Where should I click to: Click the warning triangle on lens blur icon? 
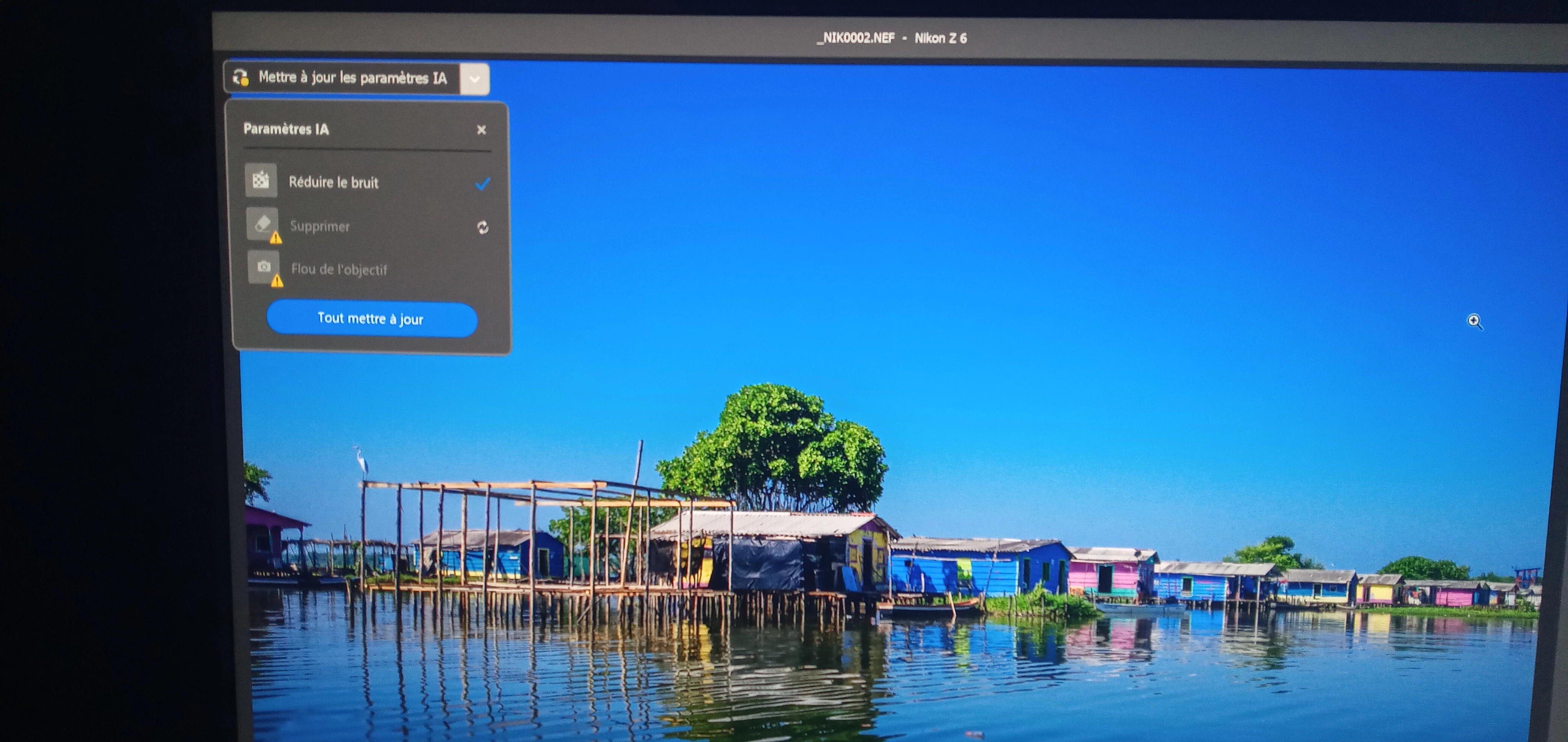click(x=277, y=281)
